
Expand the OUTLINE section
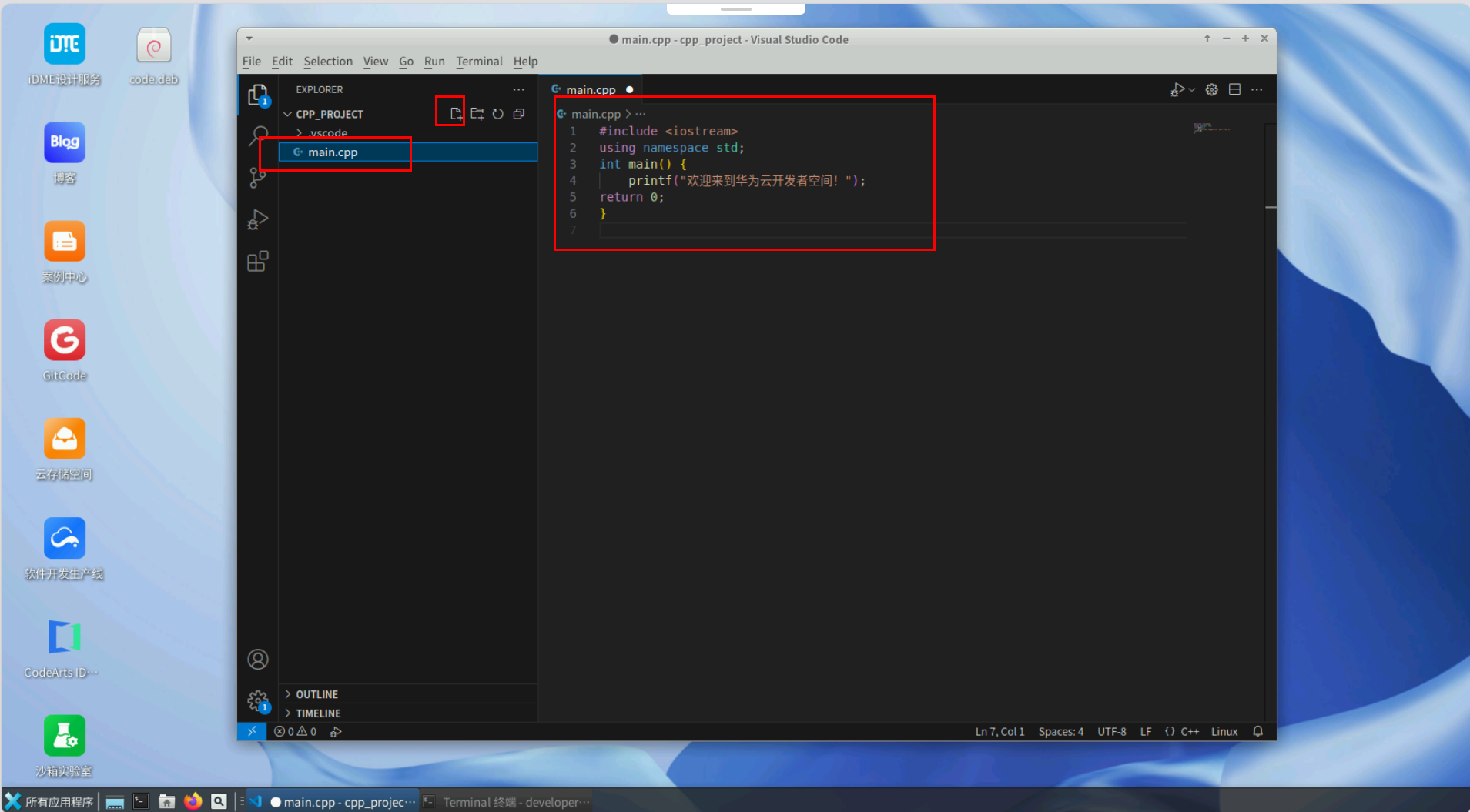[316, 694]
